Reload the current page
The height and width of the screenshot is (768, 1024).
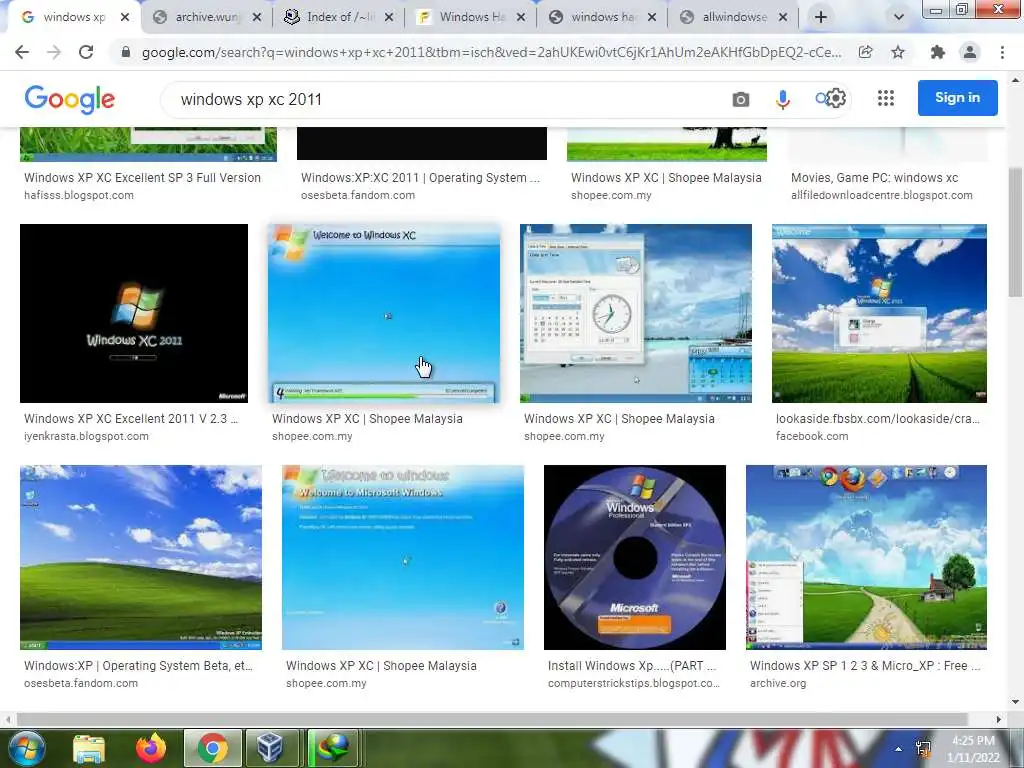pos(86,52)
